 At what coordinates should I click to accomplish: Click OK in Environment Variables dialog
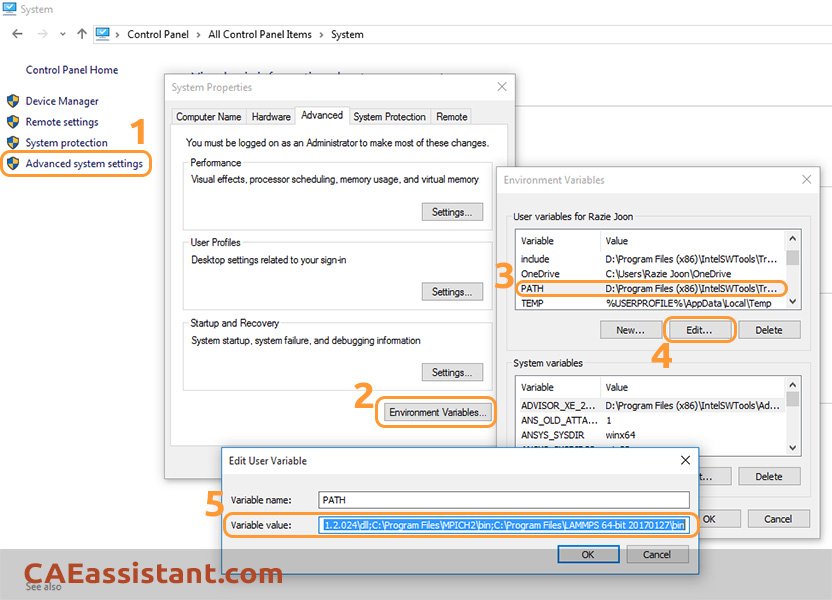click(719, 519)
